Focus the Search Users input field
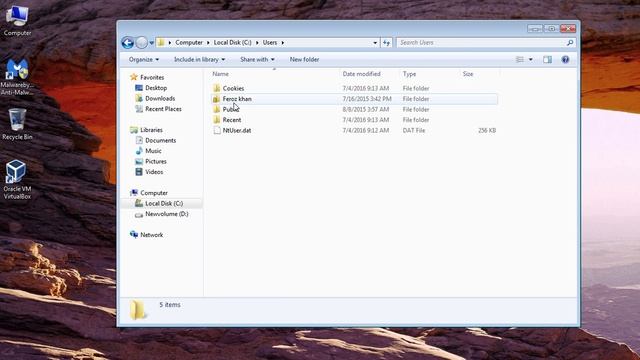This screenshot has width=640, height=360. (x=482, y=42)
